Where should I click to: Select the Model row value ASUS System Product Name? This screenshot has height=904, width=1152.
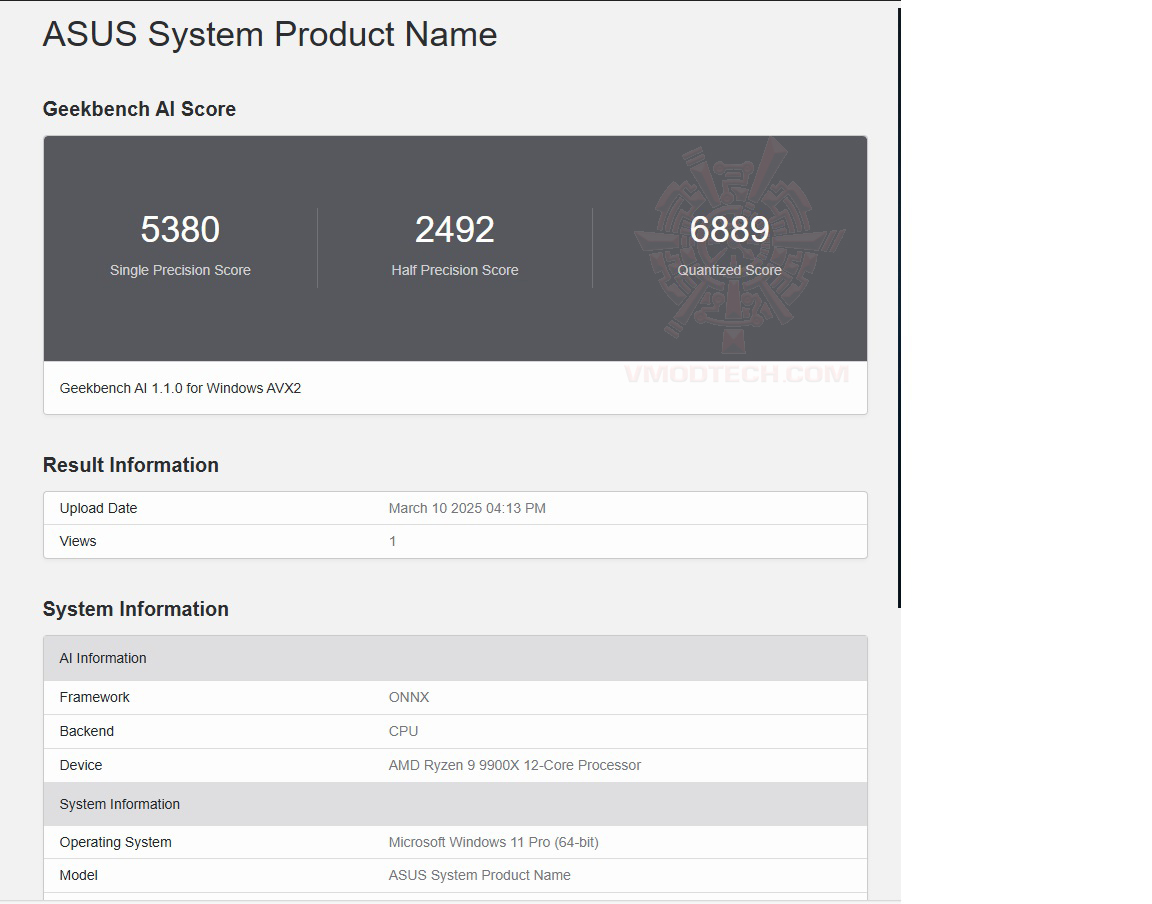click(479, 875)
